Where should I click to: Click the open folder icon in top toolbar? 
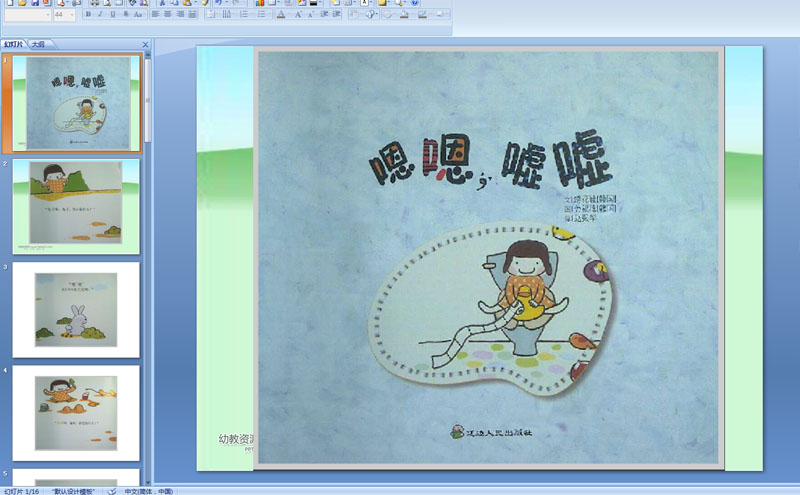[x=22, y=3]
